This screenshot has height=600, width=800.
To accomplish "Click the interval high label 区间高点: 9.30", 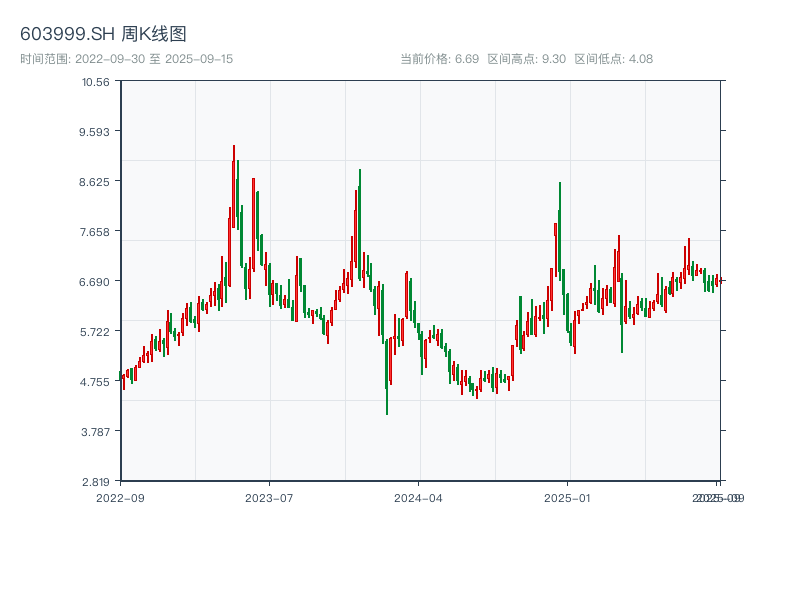I will [527, 59].
